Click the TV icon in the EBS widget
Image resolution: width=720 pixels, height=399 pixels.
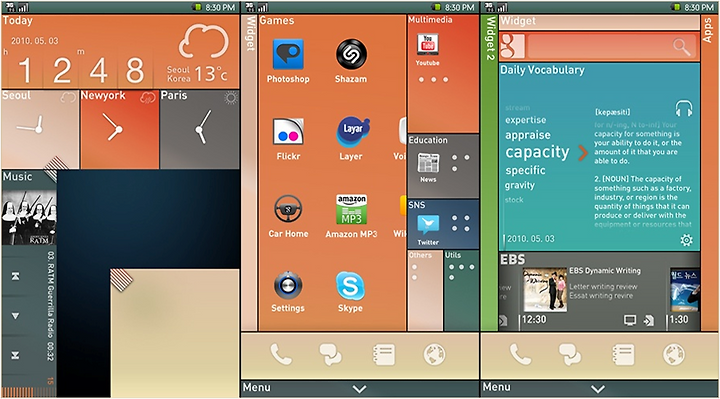[x=630, y=320]
